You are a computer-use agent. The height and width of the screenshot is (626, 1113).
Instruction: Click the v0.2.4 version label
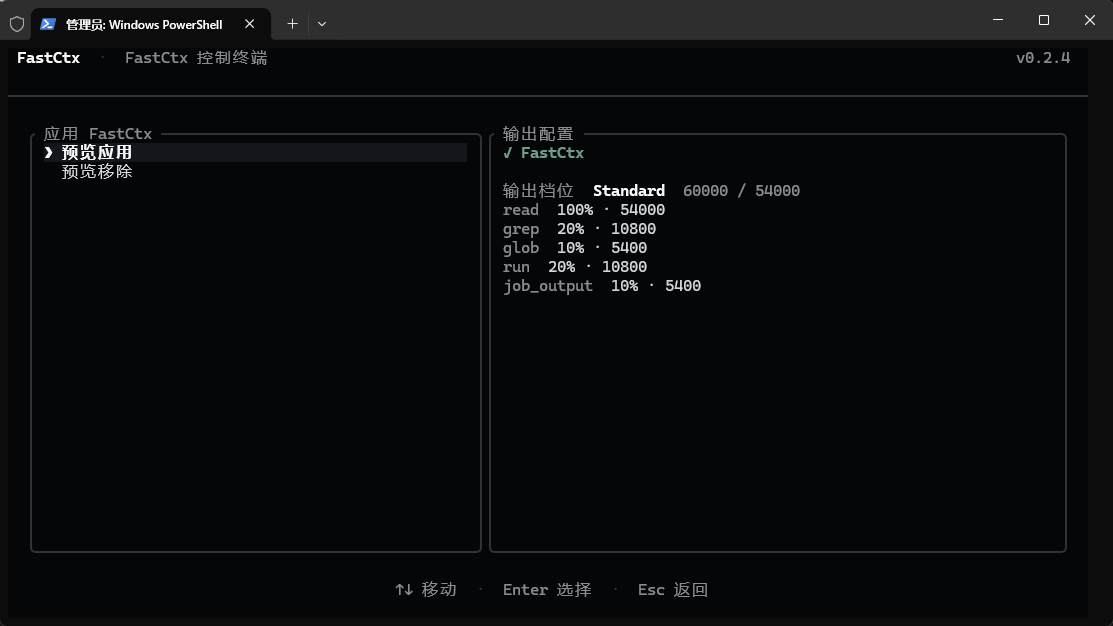1043,58
